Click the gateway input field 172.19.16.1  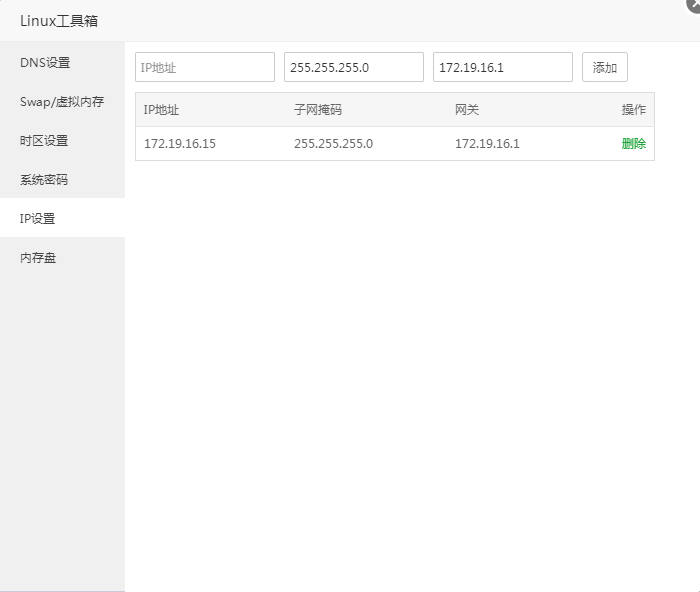503,67
